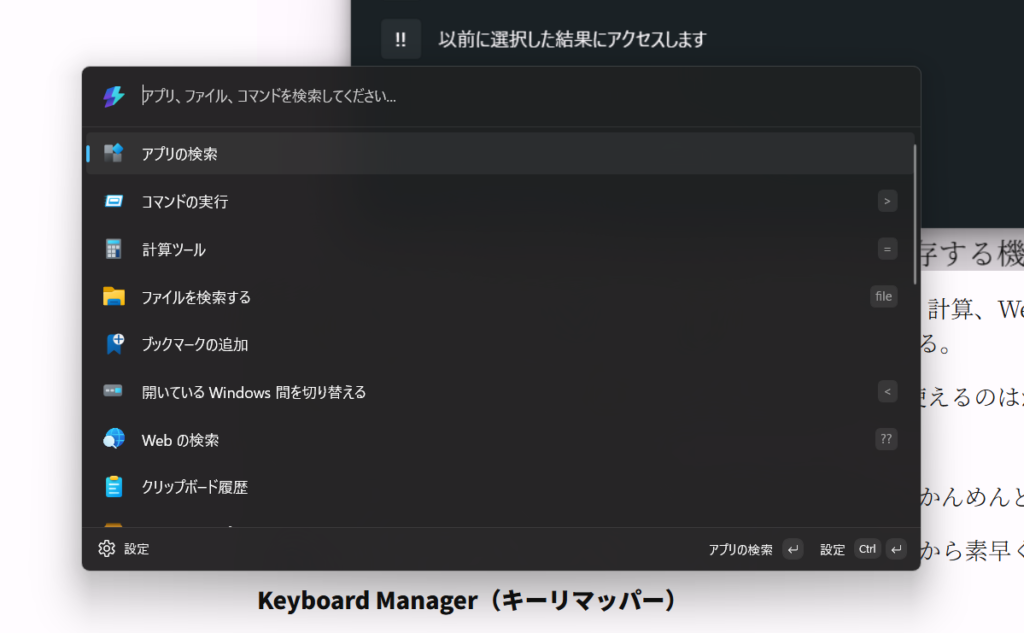Click the results list vertical scrollbar
1024x633 pixels.
(x=914, y=215)
